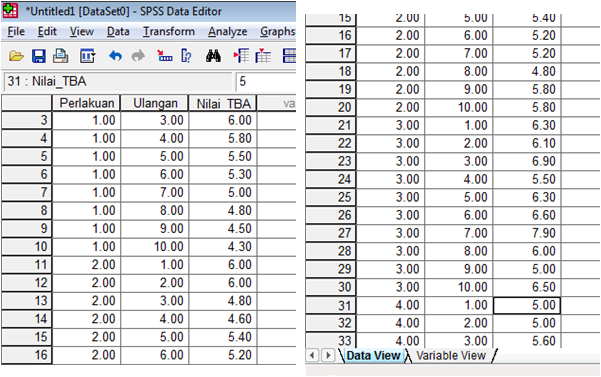Click Nilai_TBA cell 4.80 in row 13
601x377 pixels.
point(223,301)
